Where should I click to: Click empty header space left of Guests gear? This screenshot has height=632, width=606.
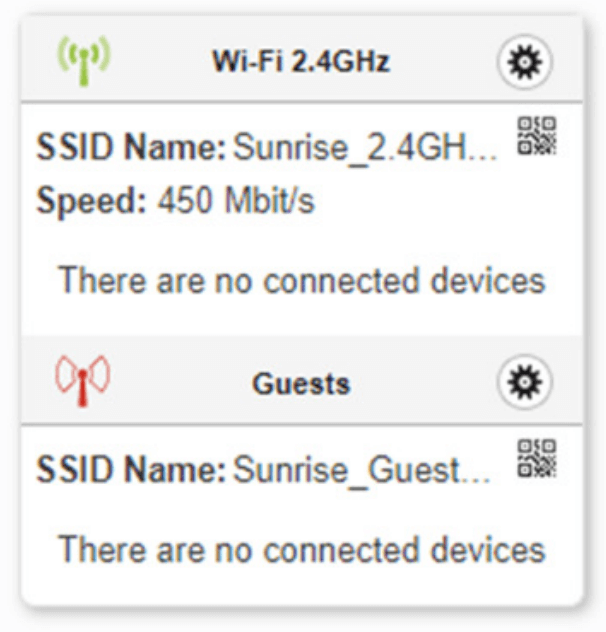pos(430,383)
